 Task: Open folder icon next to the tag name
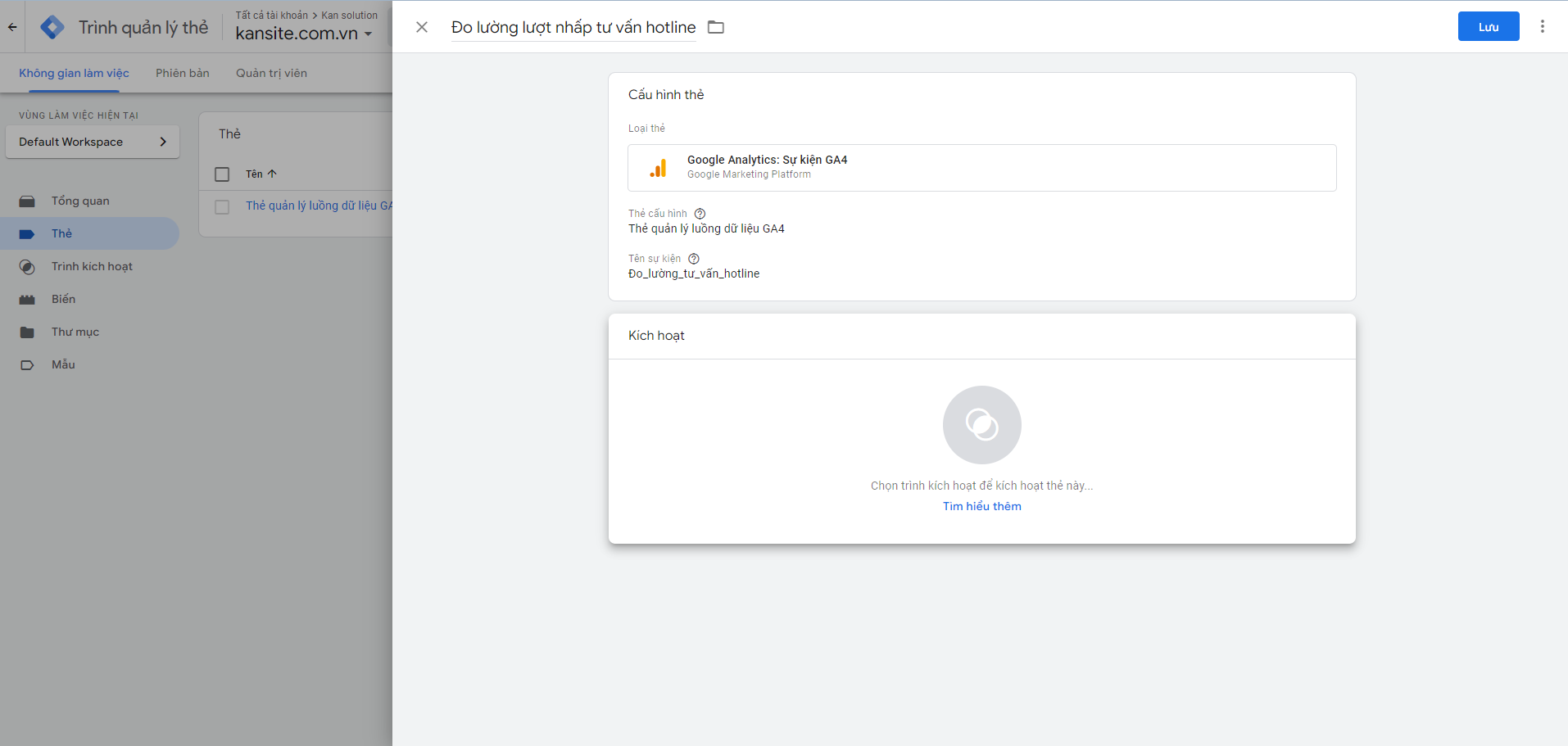(x=716, y=27)
